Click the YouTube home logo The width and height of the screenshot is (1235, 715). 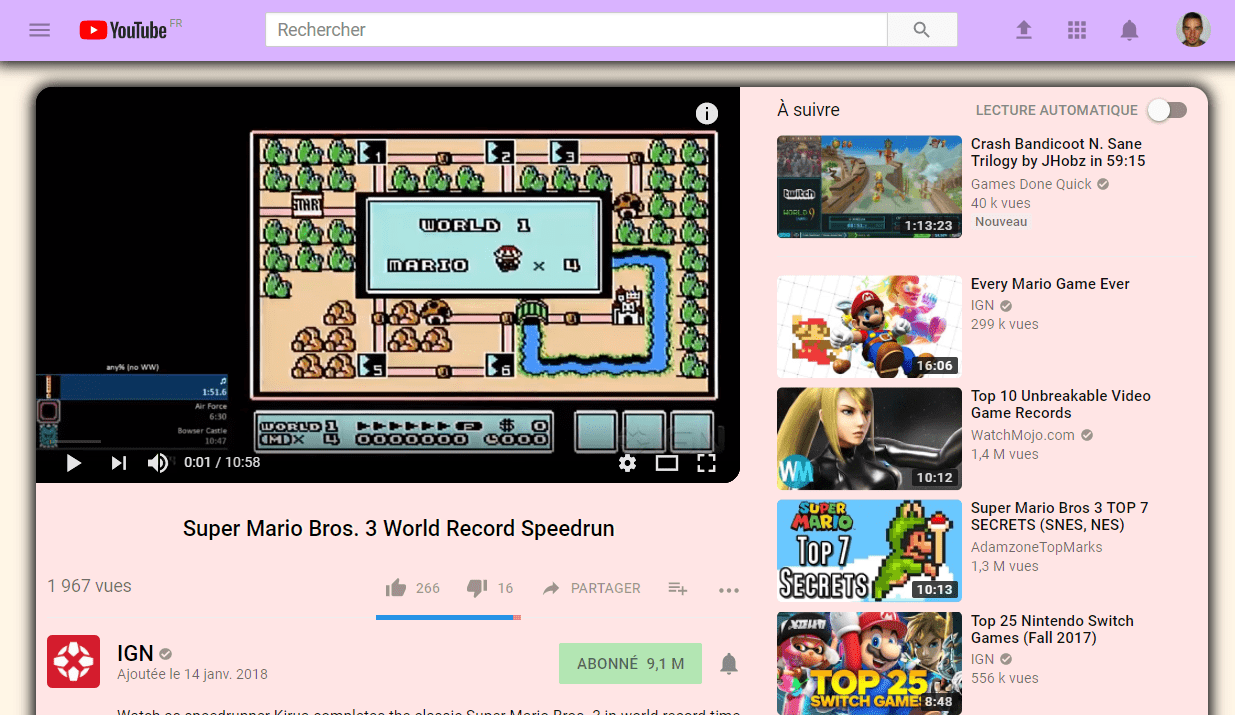[124, 30]
